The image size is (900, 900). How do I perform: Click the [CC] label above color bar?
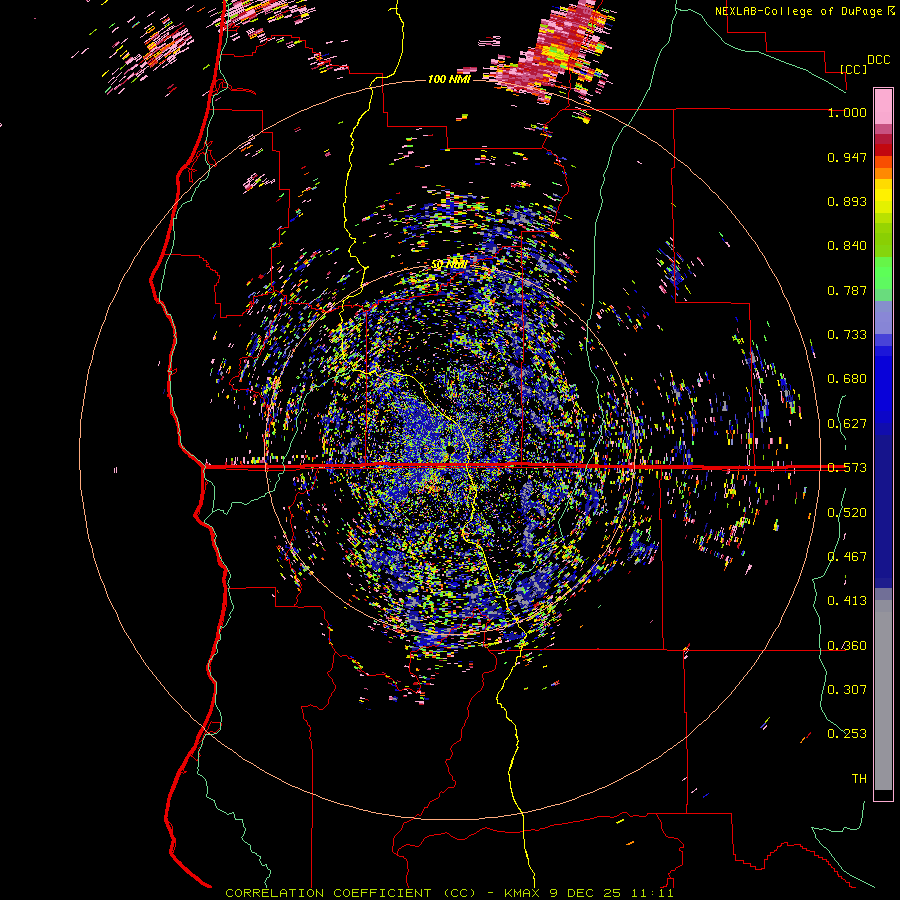[854, 69]
